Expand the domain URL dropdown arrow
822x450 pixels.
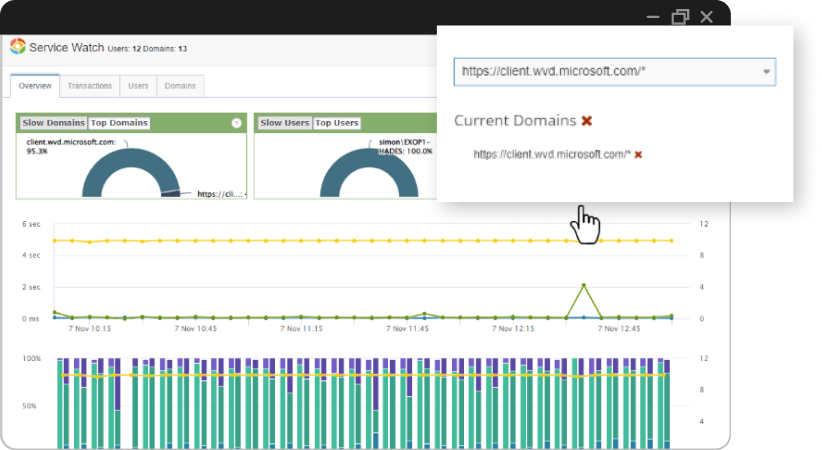pos(766,72)
